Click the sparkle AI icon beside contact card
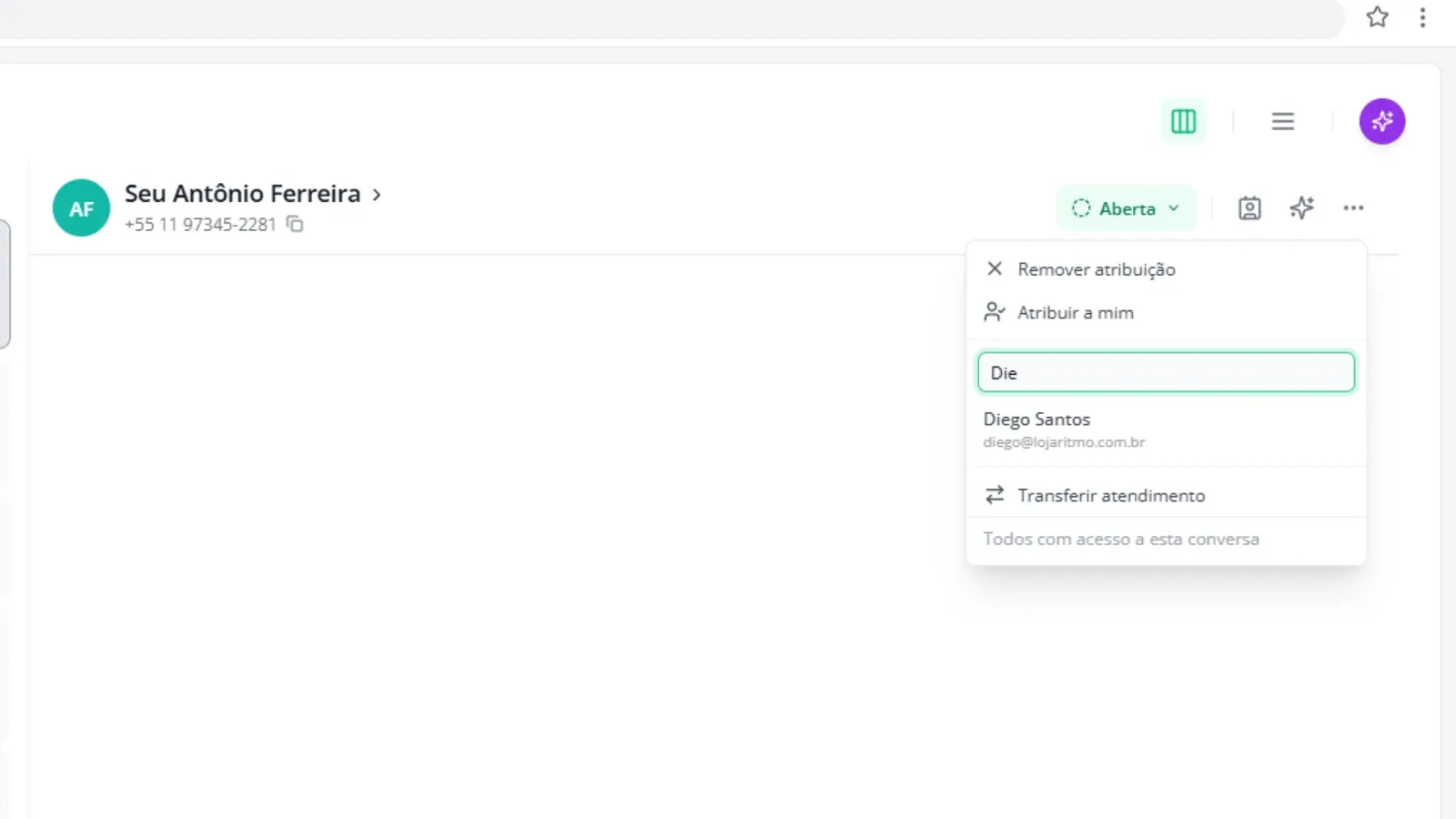The width and height of the screenshot is (1456, 819). [x=1301, y=208]
